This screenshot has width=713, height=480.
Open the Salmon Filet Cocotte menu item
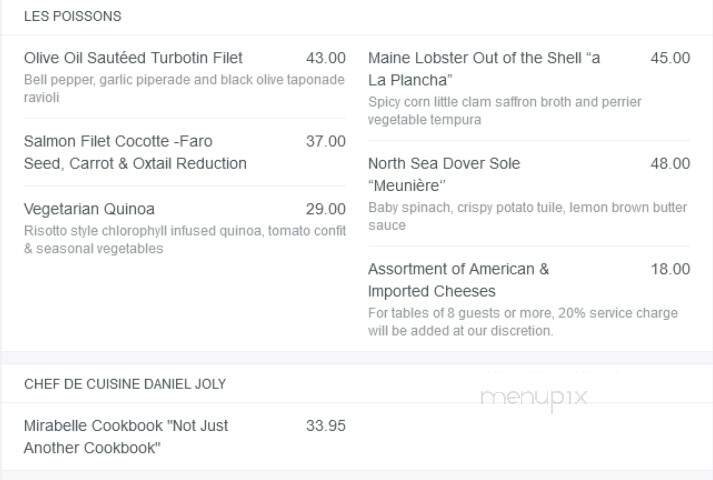(x=135, y=152)
